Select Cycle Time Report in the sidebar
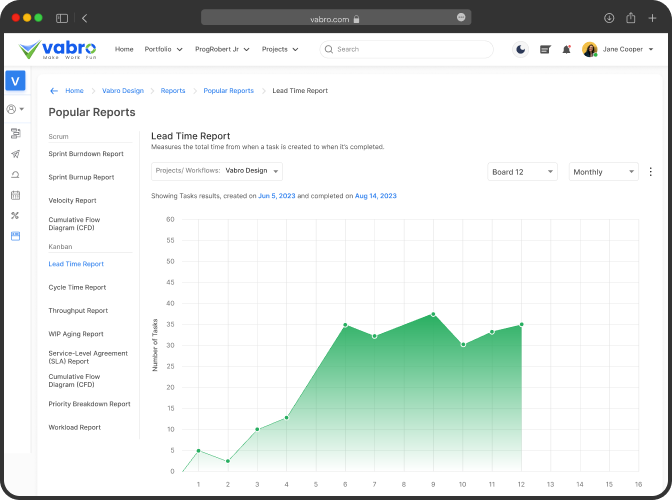Screen dimensions: 672x500 click(x=77, y=287)
